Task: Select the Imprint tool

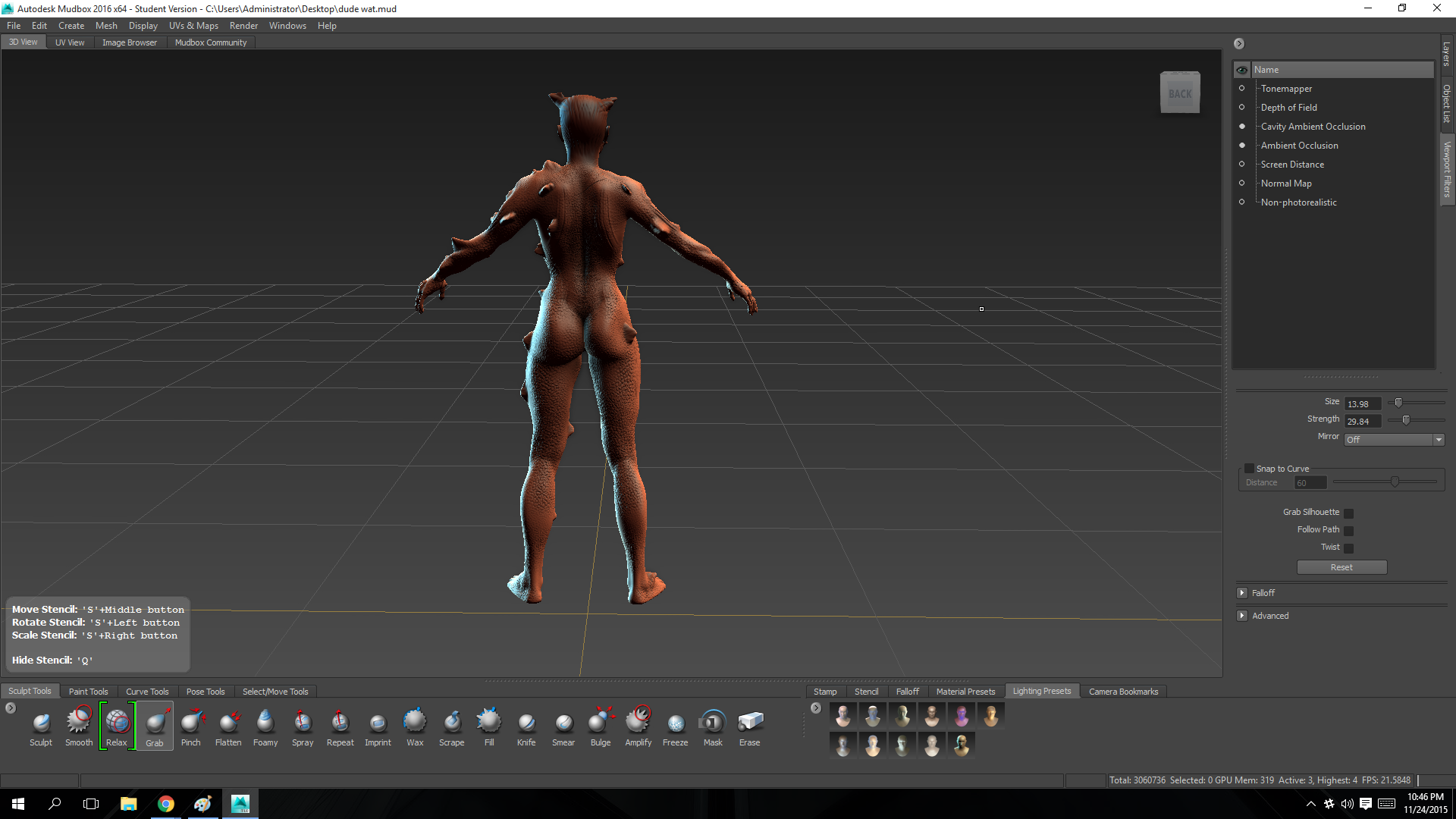Action: click(378, 727)
